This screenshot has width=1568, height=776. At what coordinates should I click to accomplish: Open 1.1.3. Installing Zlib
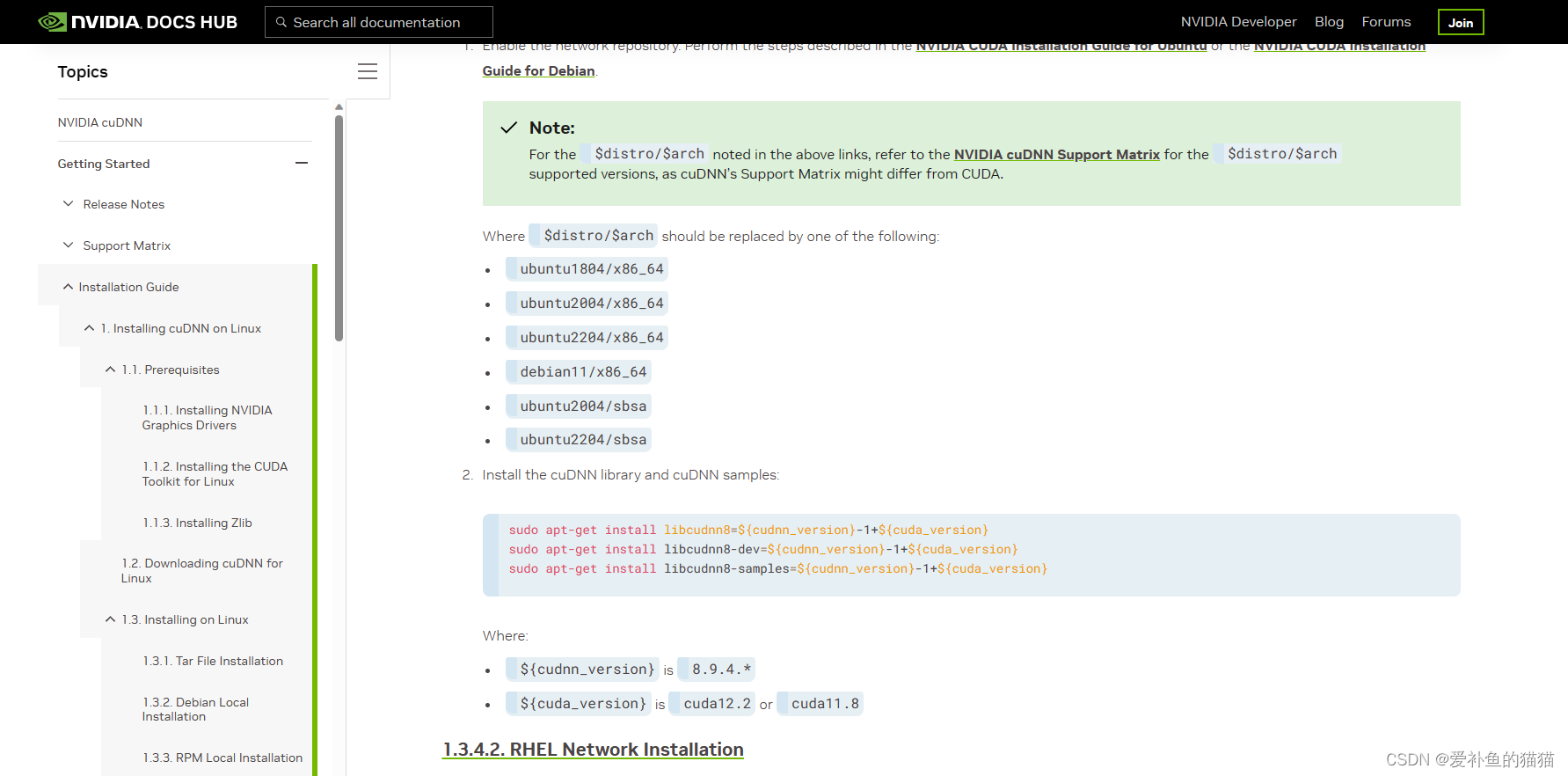[x=197, y=523]
